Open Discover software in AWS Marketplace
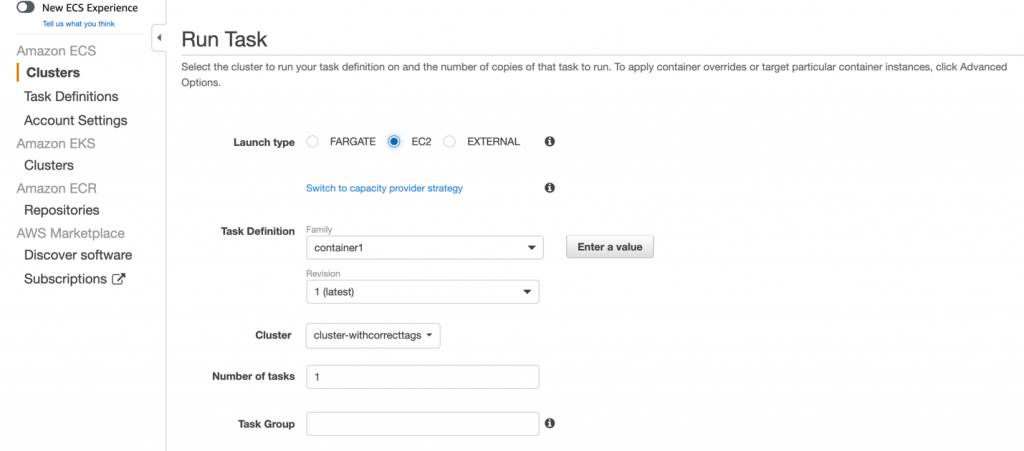The height and width of the screenshot is (451, 1024). click(x=78, y=255)
